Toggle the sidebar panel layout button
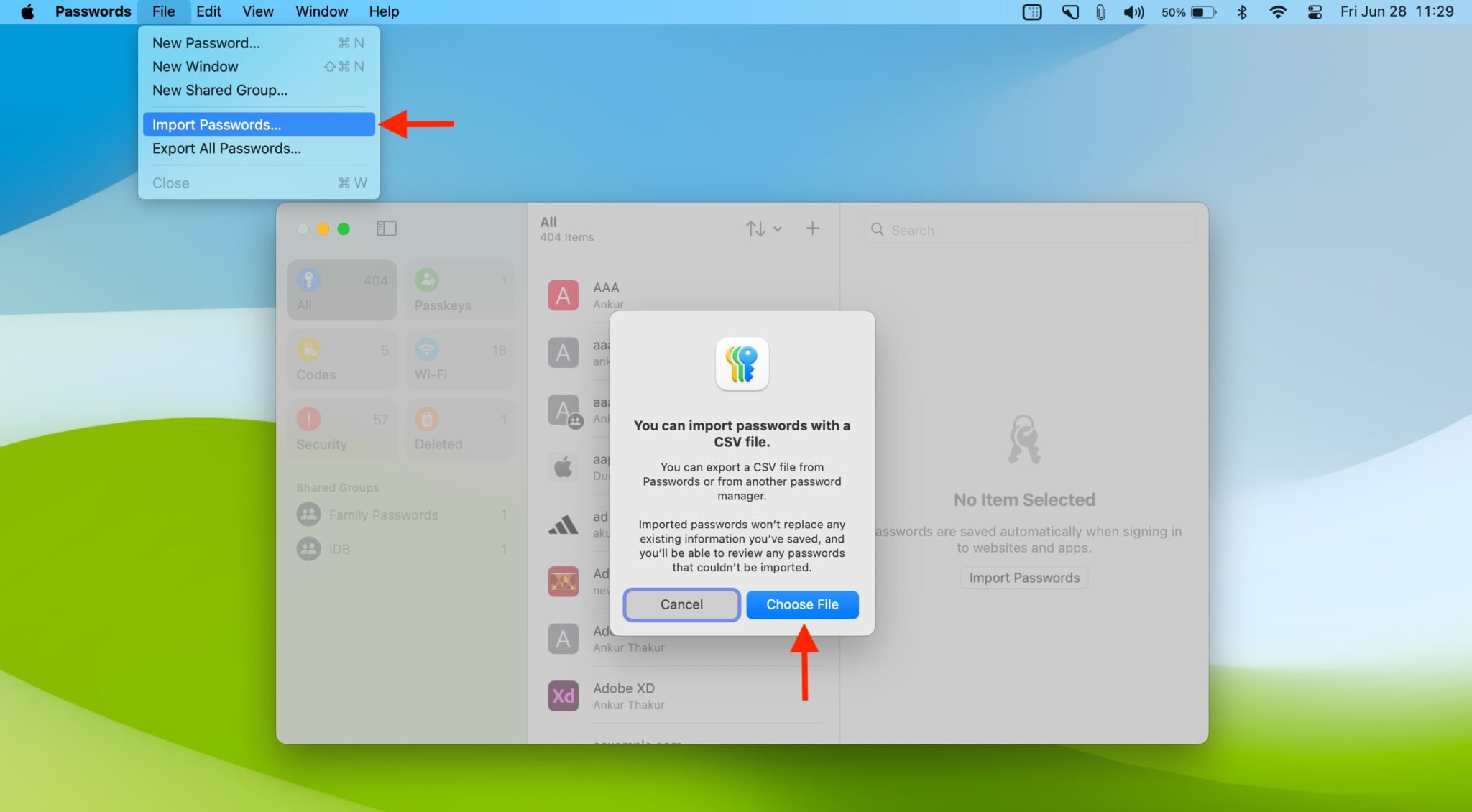Screen dimensions: 1472x812 (x=385, y=229)
